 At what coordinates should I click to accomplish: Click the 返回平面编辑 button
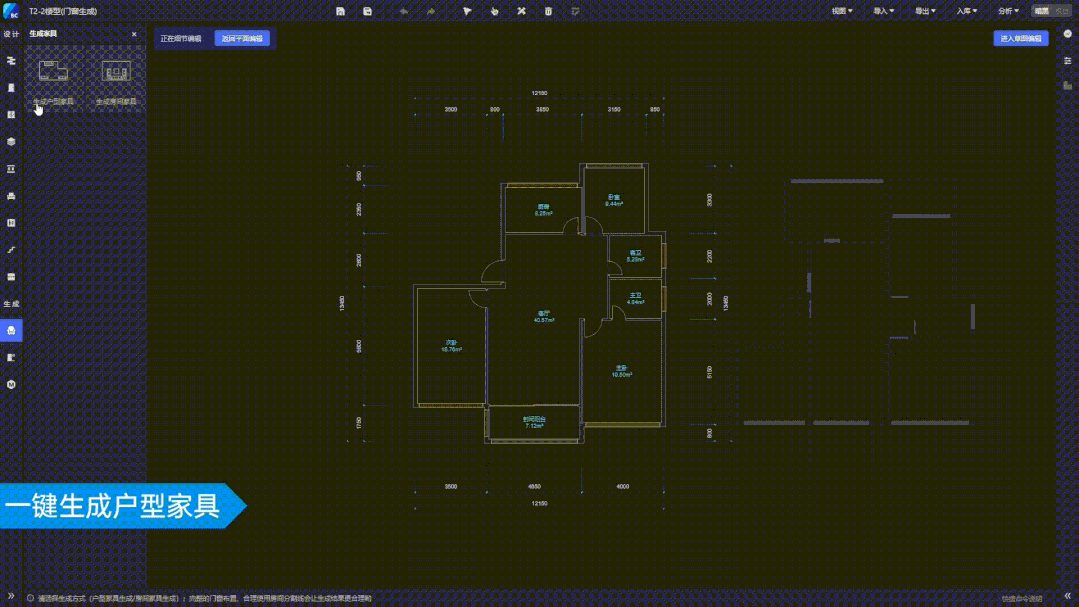point(242,38)
